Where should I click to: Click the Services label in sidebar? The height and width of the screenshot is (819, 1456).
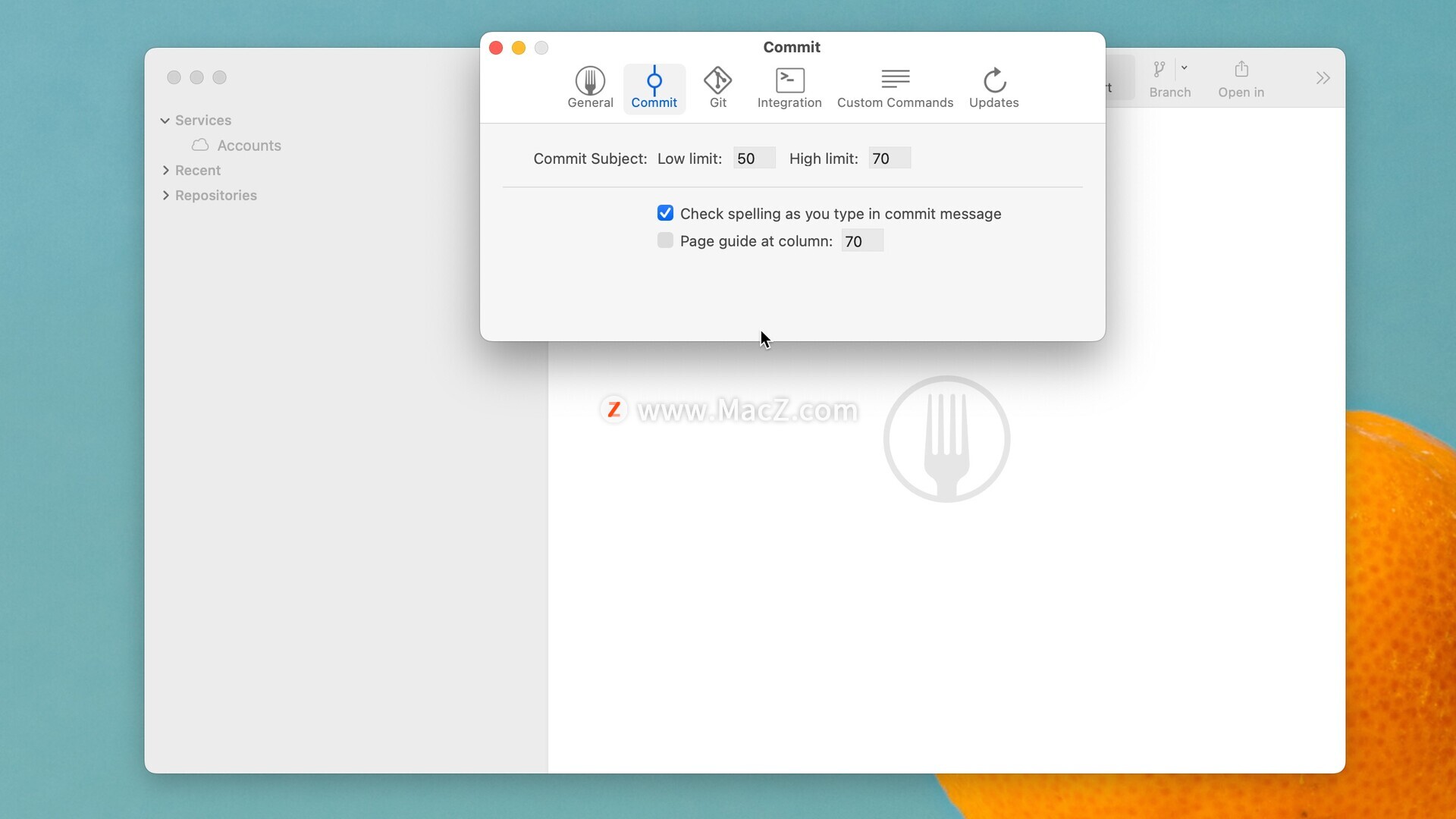click(203, 121)
